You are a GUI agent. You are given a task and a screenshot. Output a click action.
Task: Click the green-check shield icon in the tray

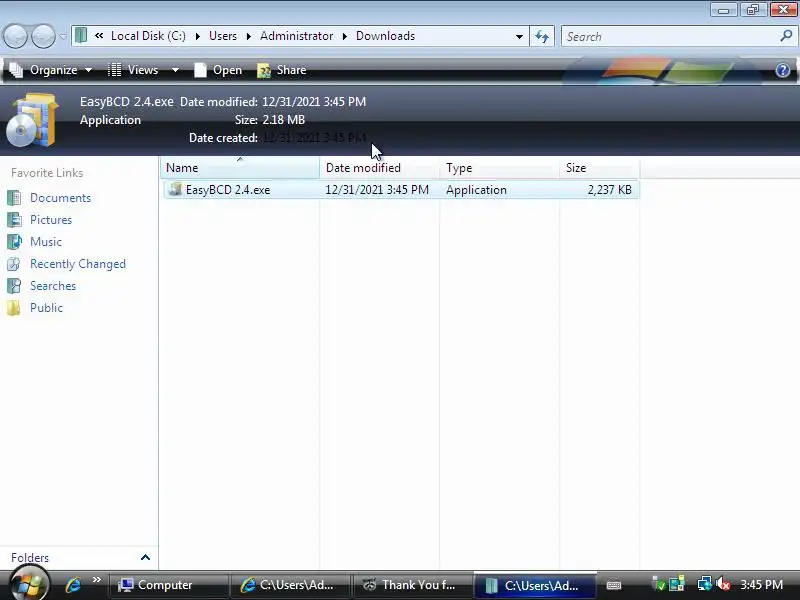(x=659, y=584)
